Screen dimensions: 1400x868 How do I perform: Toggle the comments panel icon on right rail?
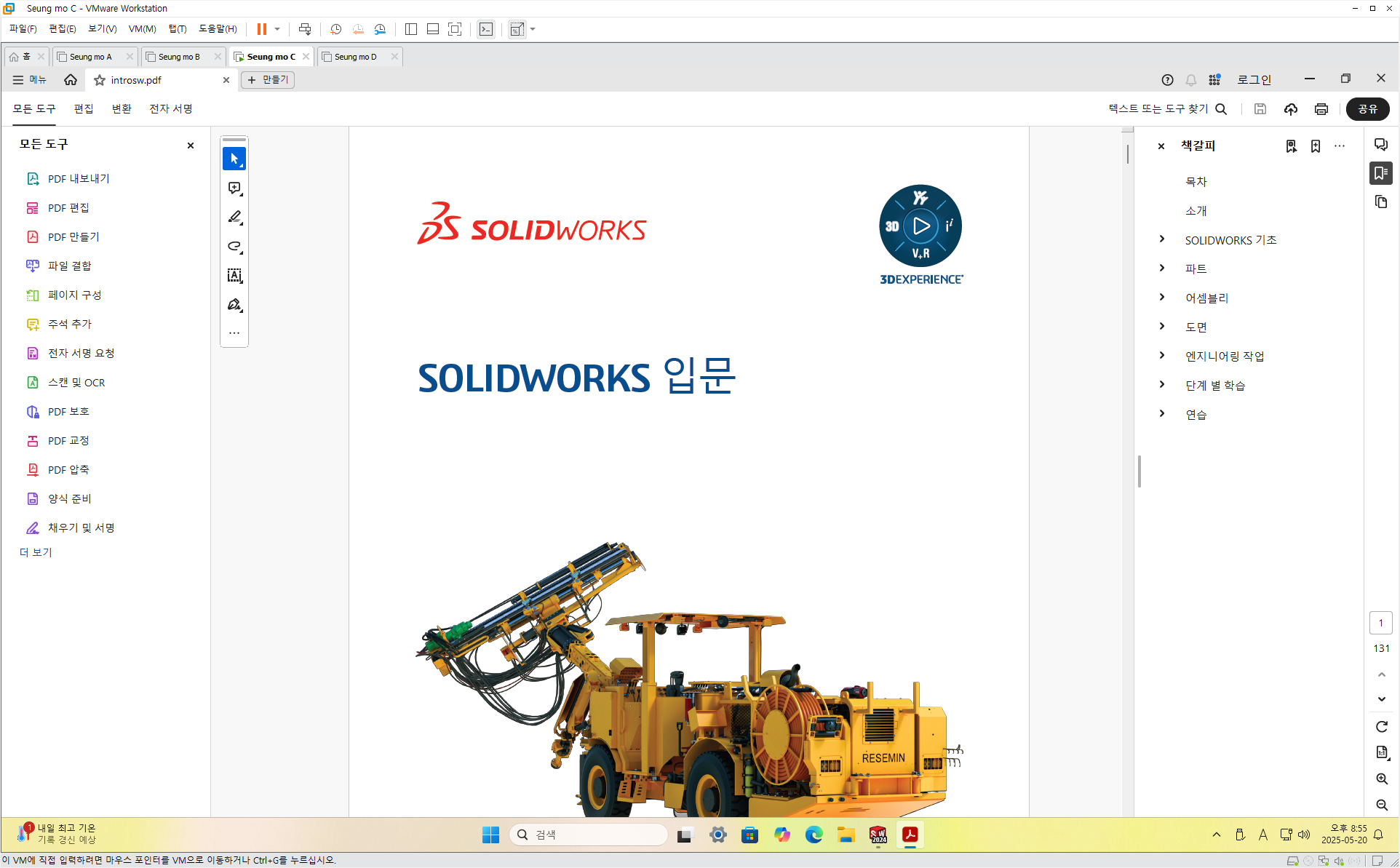1380,144
